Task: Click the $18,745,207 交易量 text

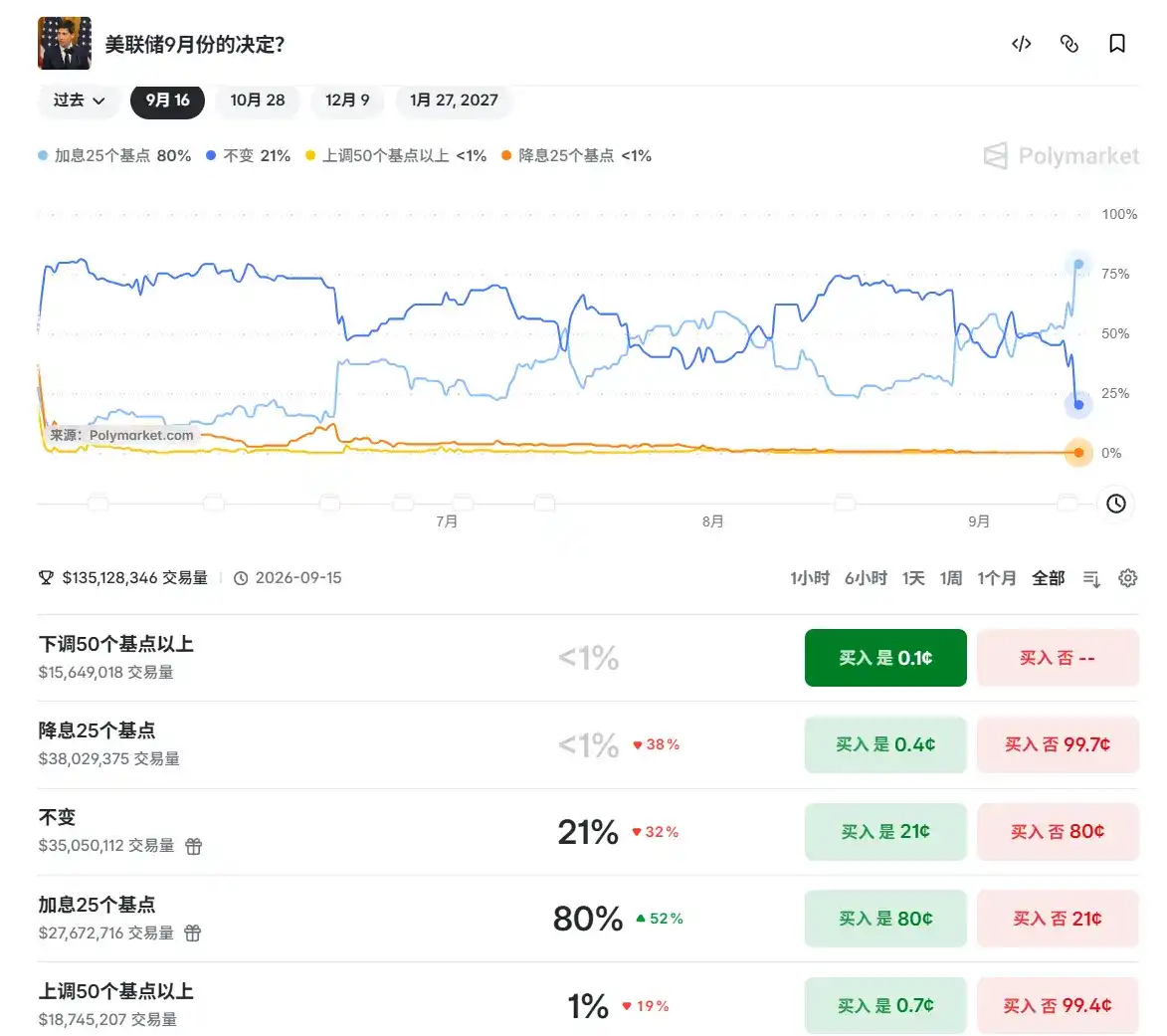Action: pyautogui.click(x=107, y=1020)
